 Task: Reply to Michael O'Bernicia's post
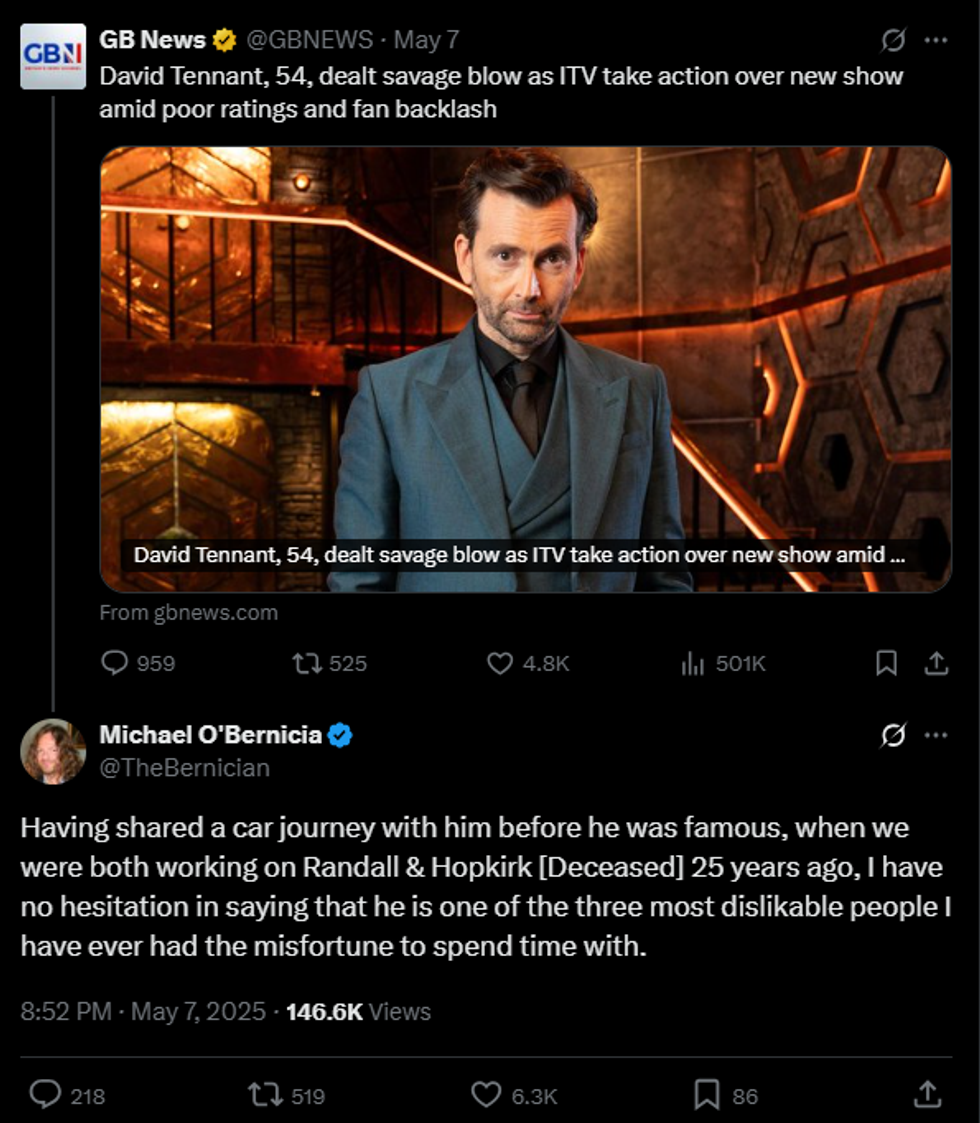[45, 1095]
